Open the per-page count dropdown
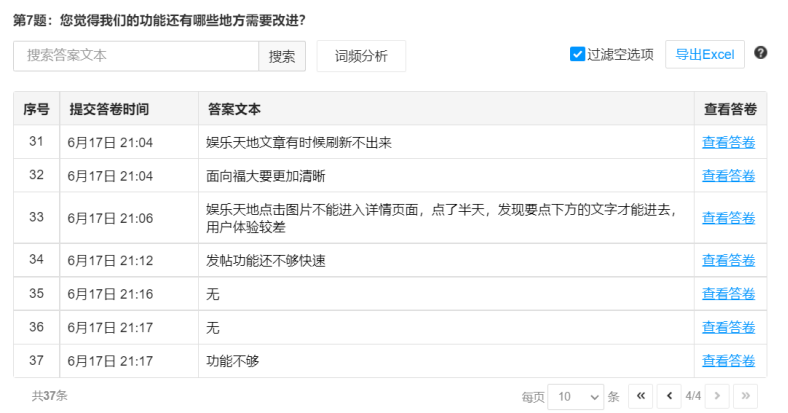Viewport: 788px width, 413px height. pos(577,396)
